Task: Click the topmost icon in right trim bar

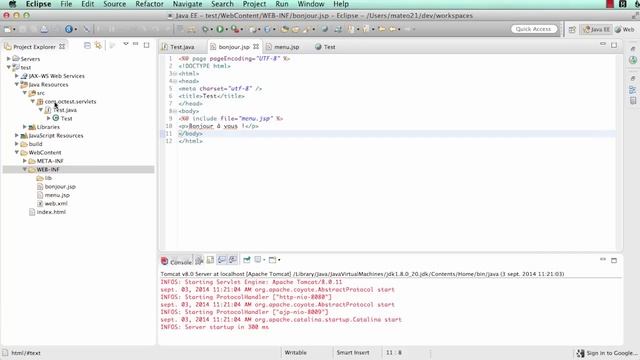Action: click(x=633, y=49)
